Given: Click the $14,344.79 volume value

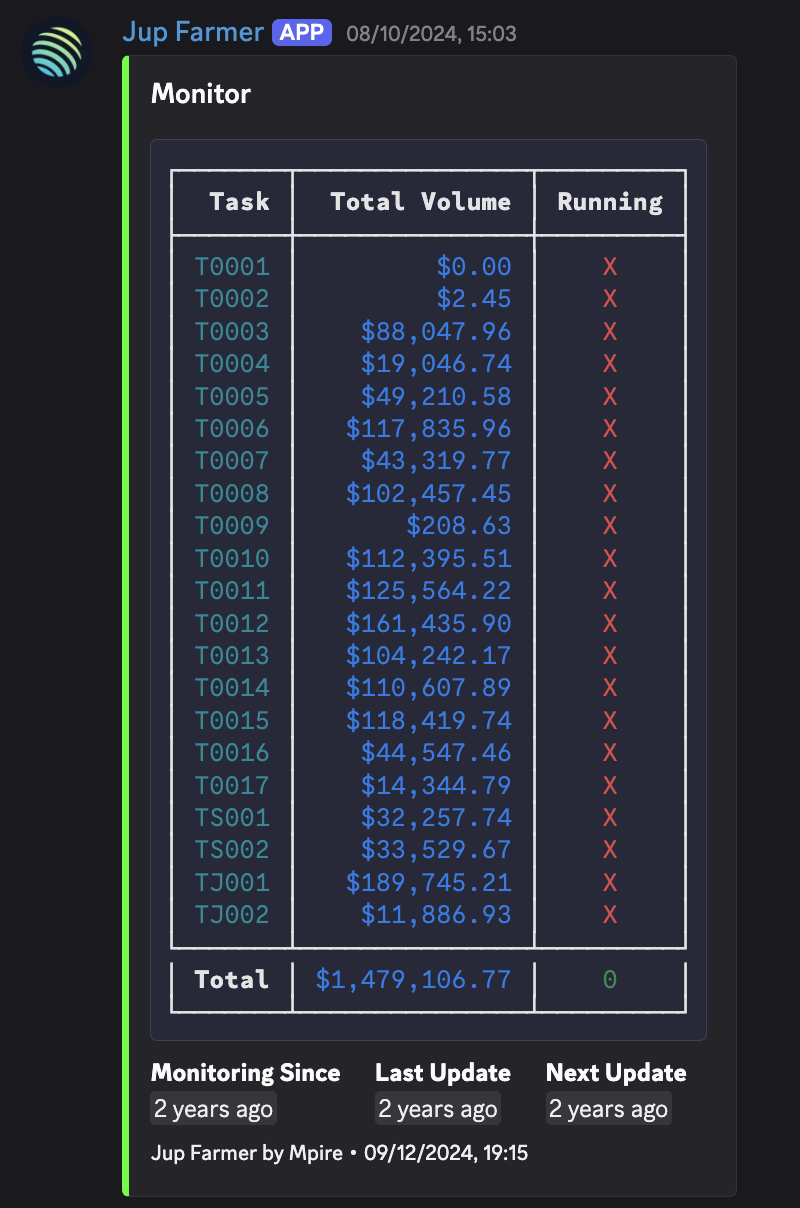Looking at the screenshot, I should 436,785.
